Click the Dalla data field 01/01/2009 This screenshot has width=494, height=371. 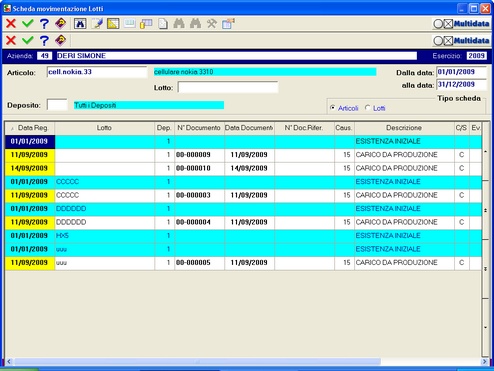pyautogui.click(x=462, y=72)
